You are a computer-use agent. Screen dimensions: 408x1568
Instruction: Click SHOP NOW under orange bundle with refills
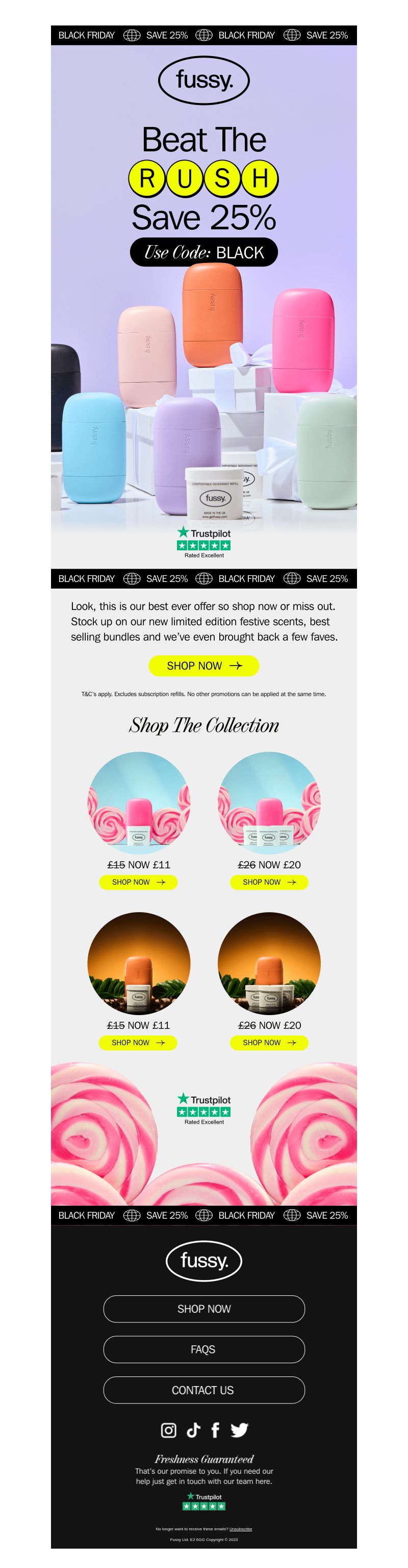[269, 1043]
